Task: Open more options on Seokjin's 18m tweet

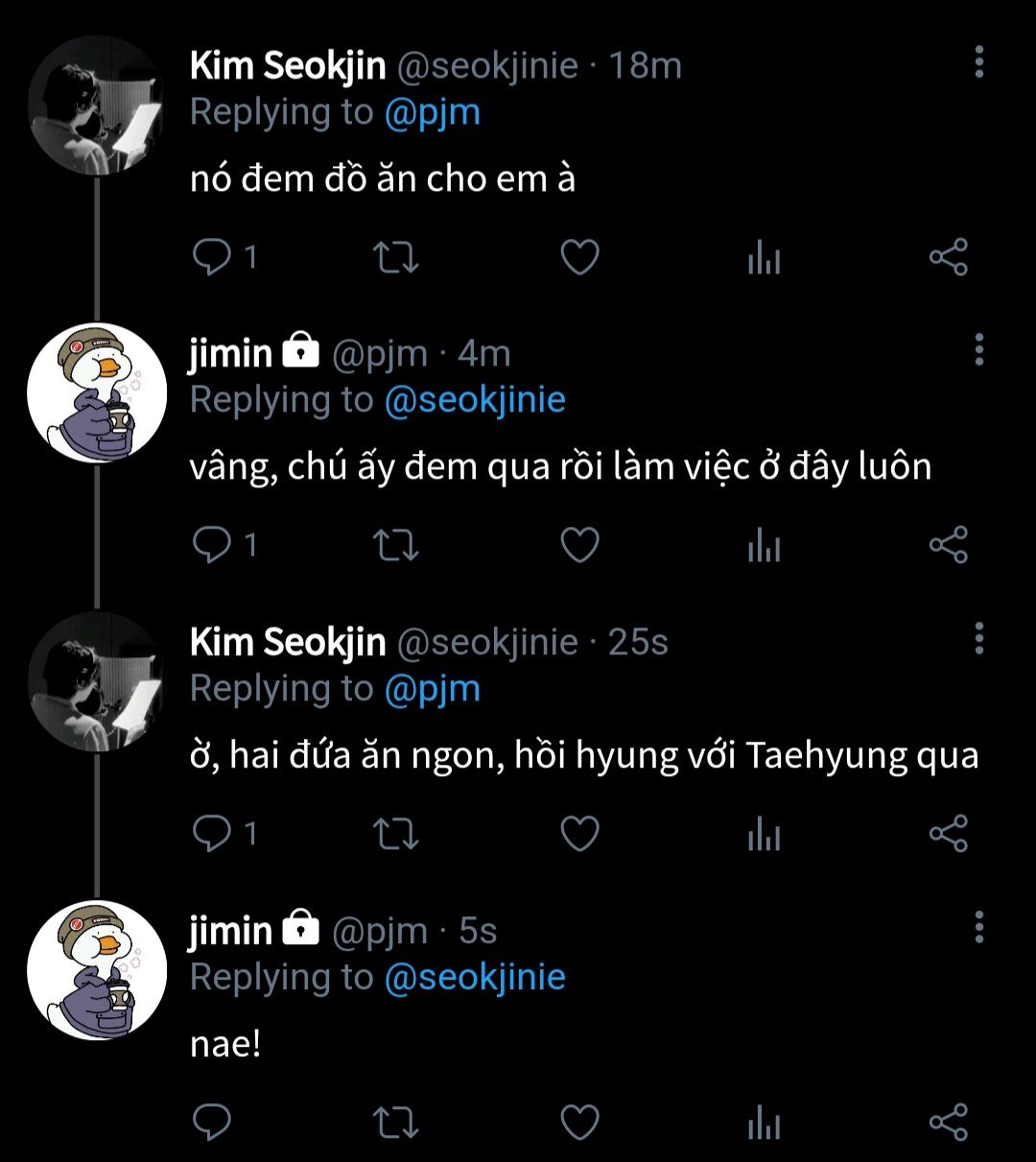Action: click(978, 61)
